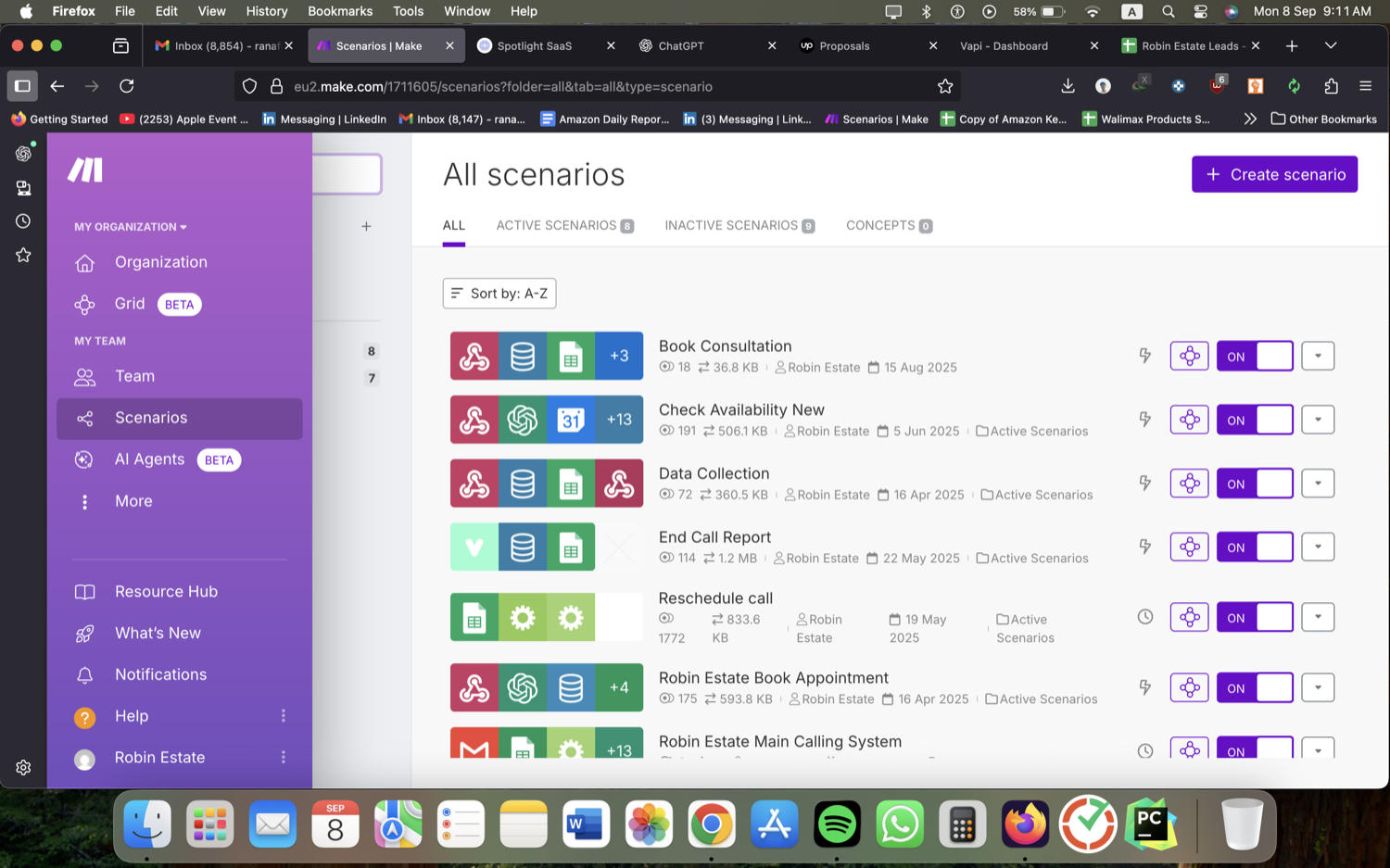Open scenario diagram for End Call Report
This screenshot has width=1390, height=868.
tap(1189, 547)
